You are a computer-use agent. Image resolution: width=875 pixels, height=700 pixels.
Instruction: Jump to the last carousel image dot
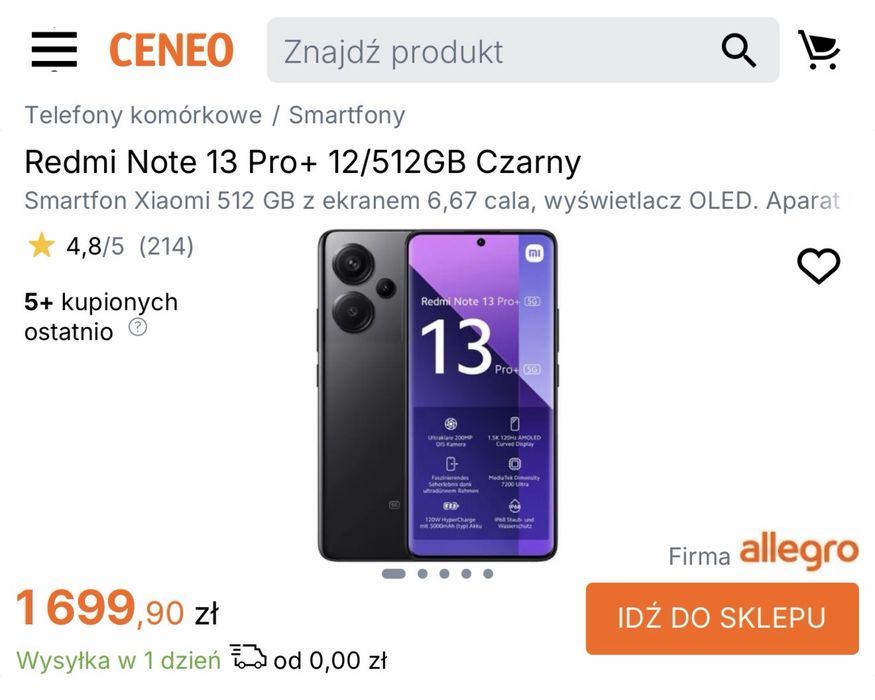coord(488,574)
